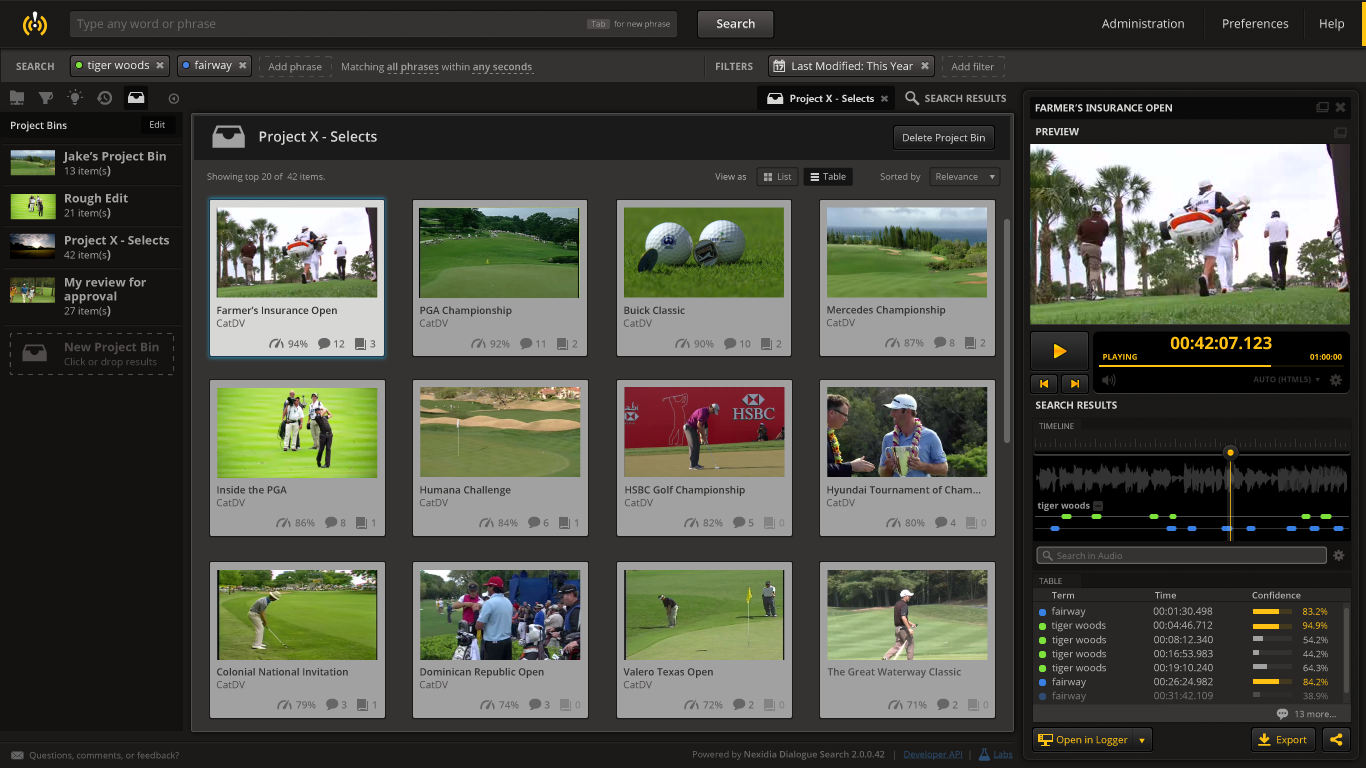The width and height of the screenshot is (1366, 768).
Task: Expand the preview video to fullscreen icon
Action: coord(1340,132)
